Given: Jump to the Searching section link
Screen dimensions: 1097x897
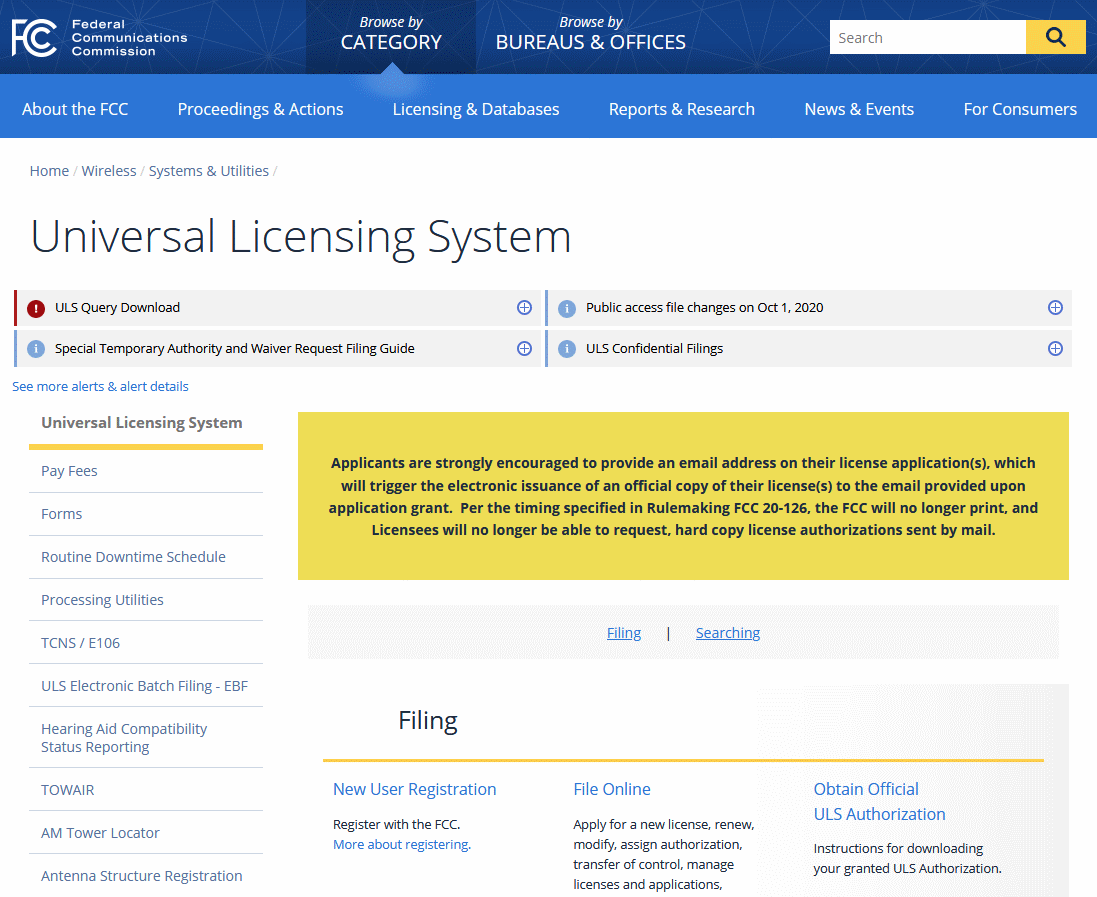Looking at the screenshot, I should (x=727, y=633).
